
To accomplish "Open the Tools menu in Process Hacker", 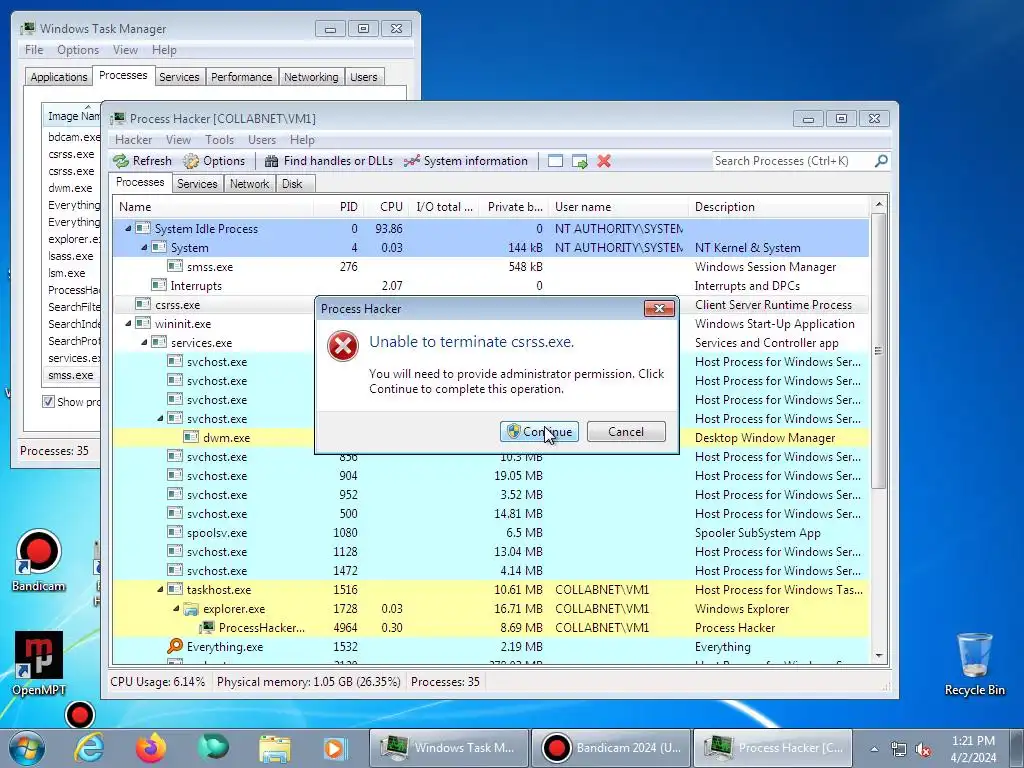I will tap(219, 140).
